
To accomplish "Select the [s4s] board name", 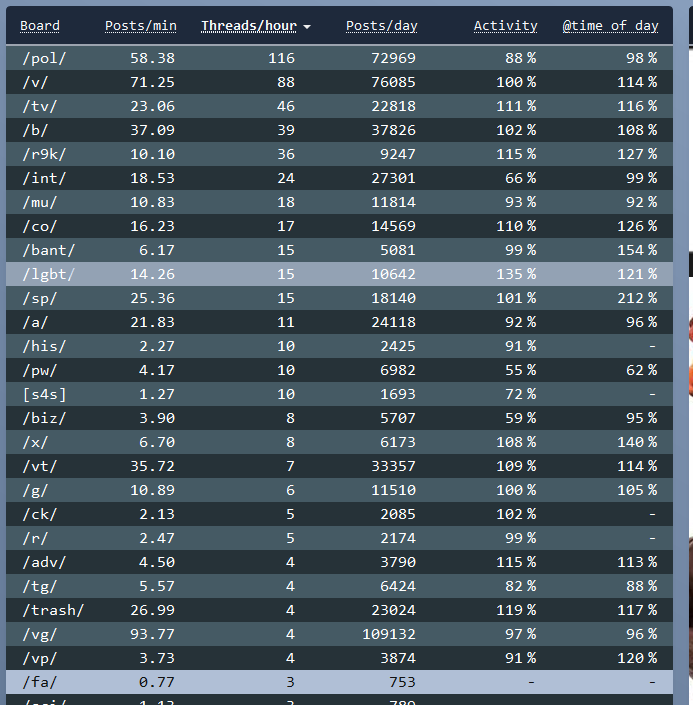I will point(44,394).
